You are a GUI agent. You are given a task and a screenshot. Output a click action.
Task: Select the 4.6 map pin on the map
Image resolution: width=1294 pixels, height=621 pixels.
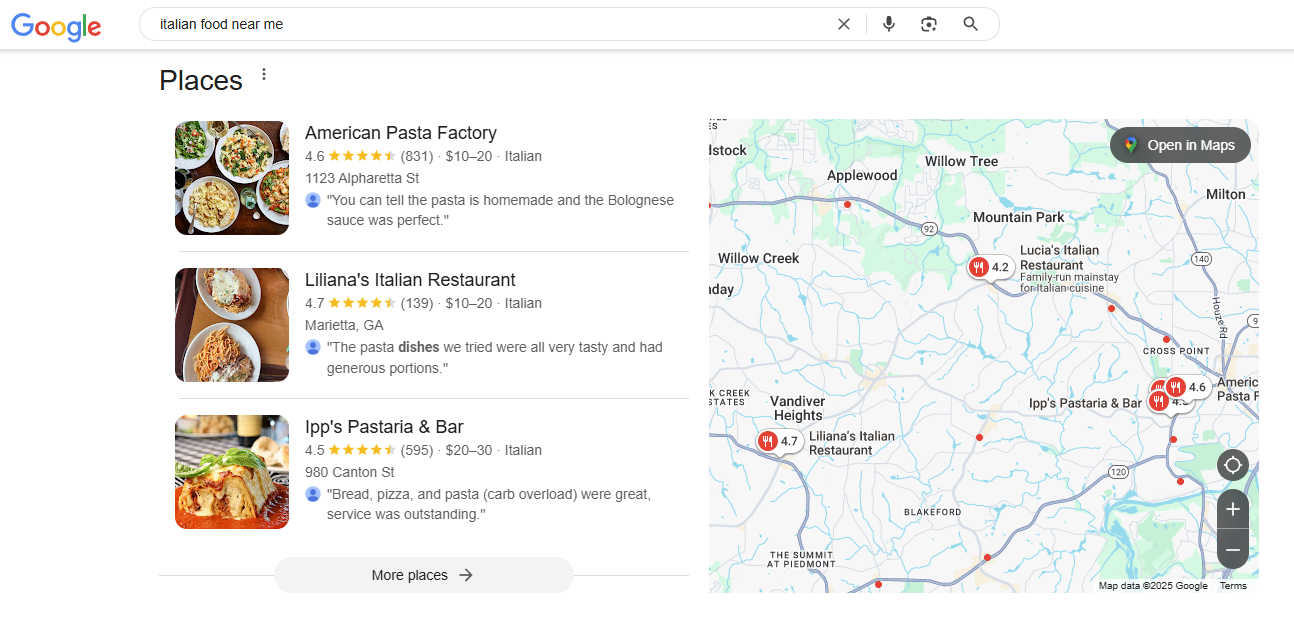click(x=1187, y=387)
